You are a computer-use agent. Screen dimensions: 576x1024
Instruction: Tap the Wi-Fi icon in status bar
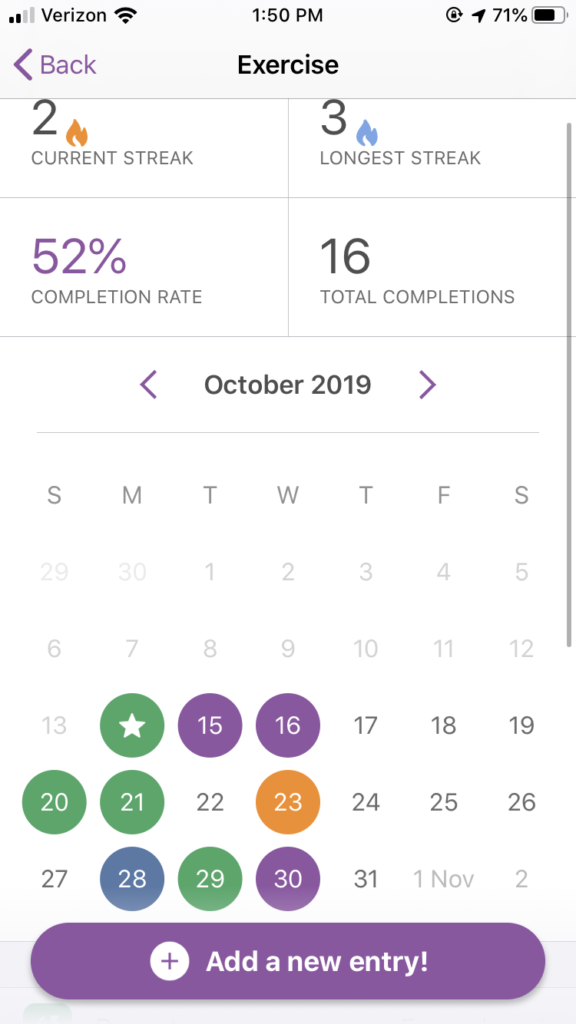123,16
